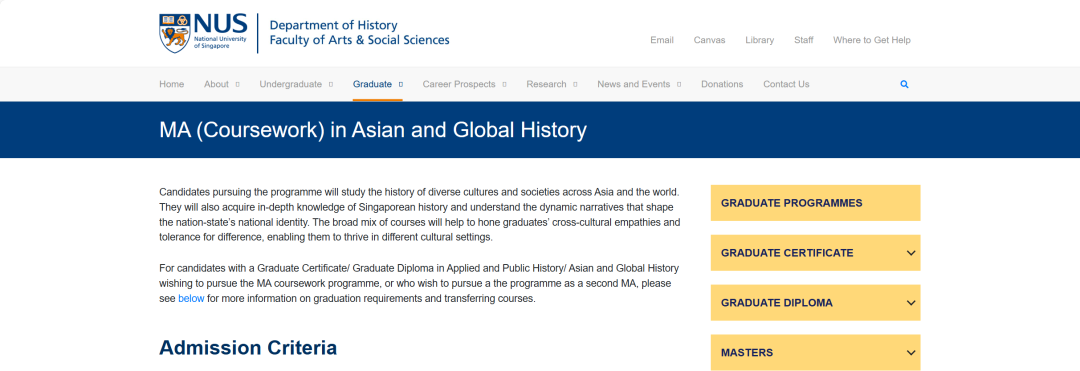Open the search magnifier icon
This screenshot has height=371, width=1080.
pos(904,85)
